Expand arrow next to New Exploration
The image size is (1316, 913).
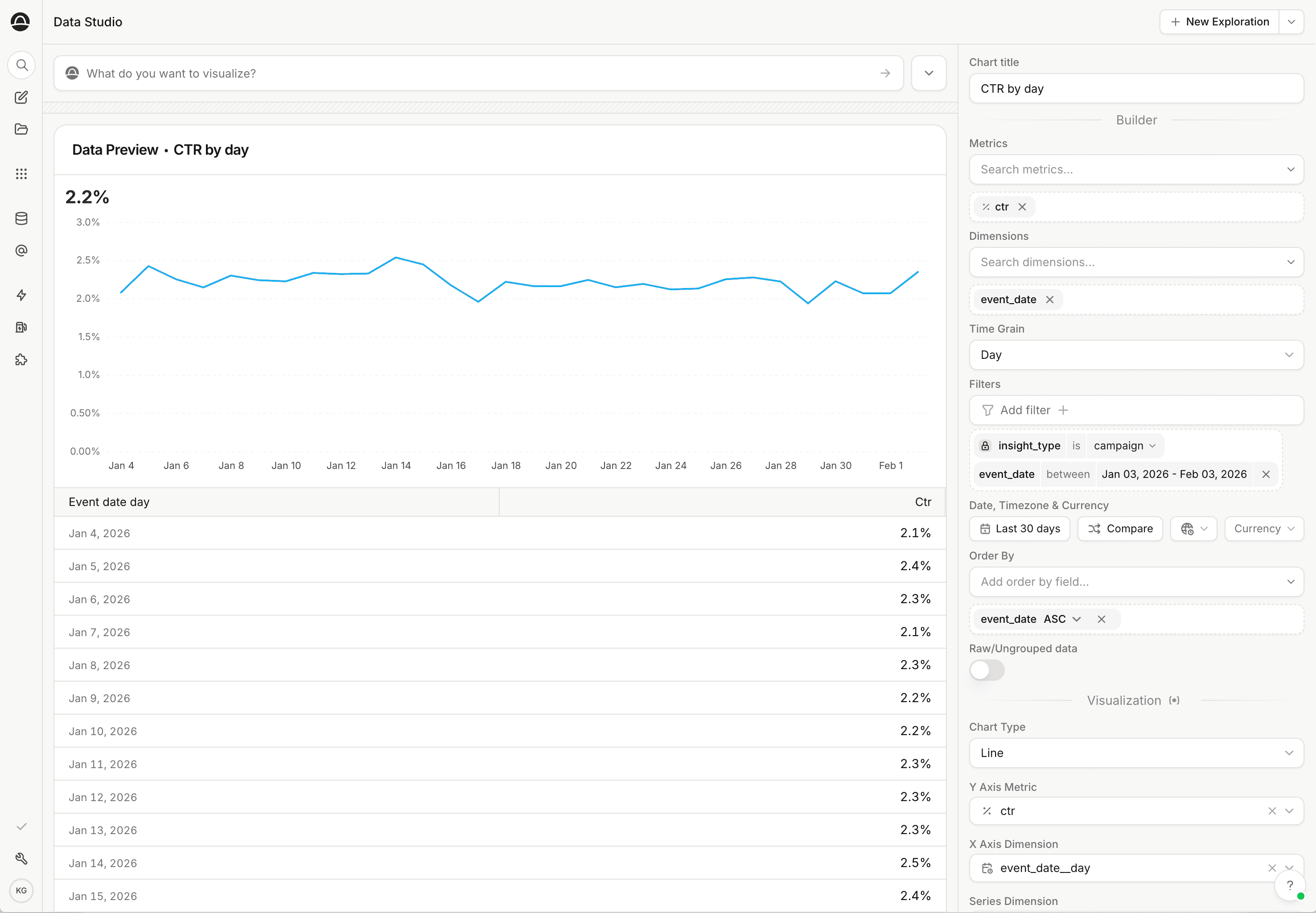(1291, 22)
